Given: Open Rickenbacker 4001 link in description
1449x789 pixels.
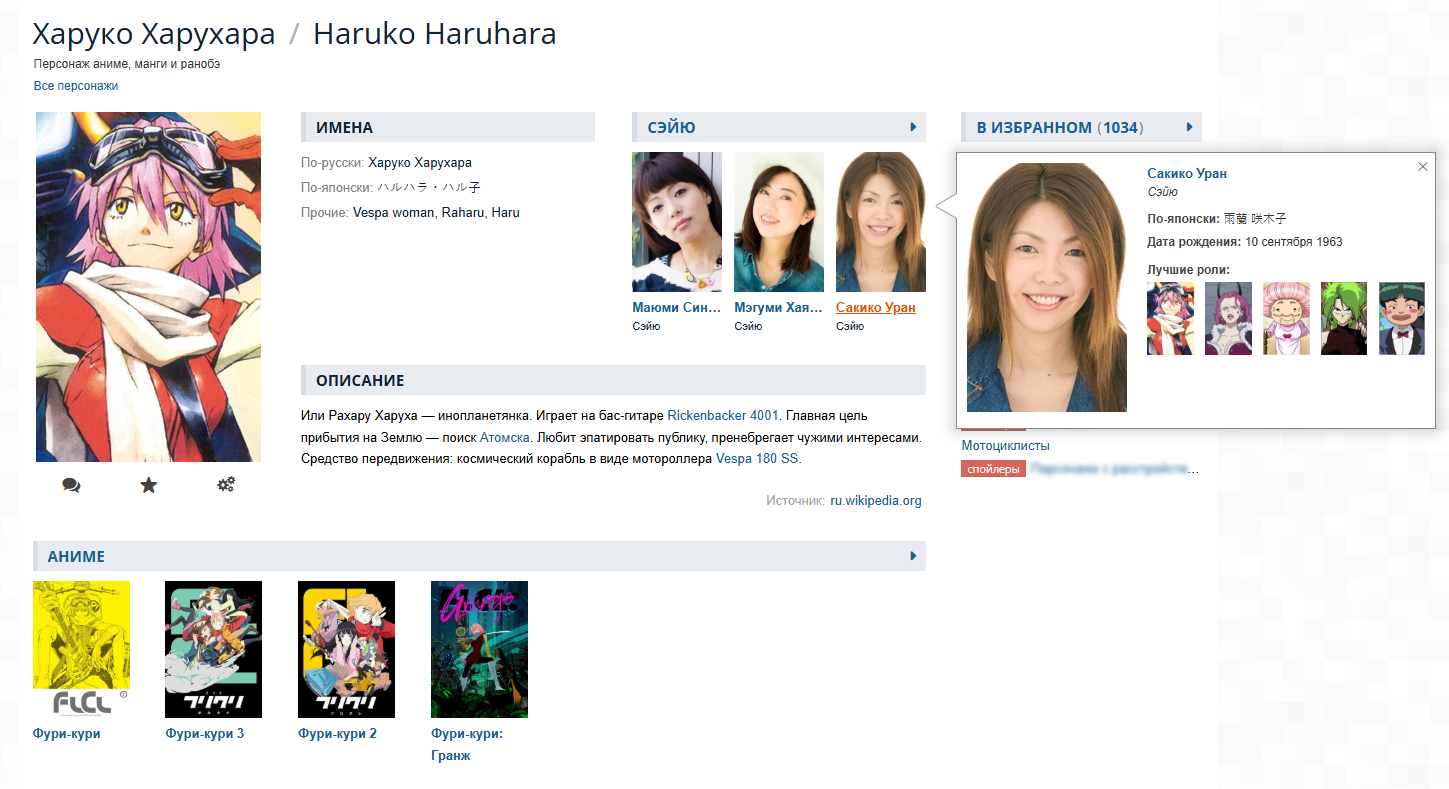Looking at the screenshot, I should coord(723,415).
